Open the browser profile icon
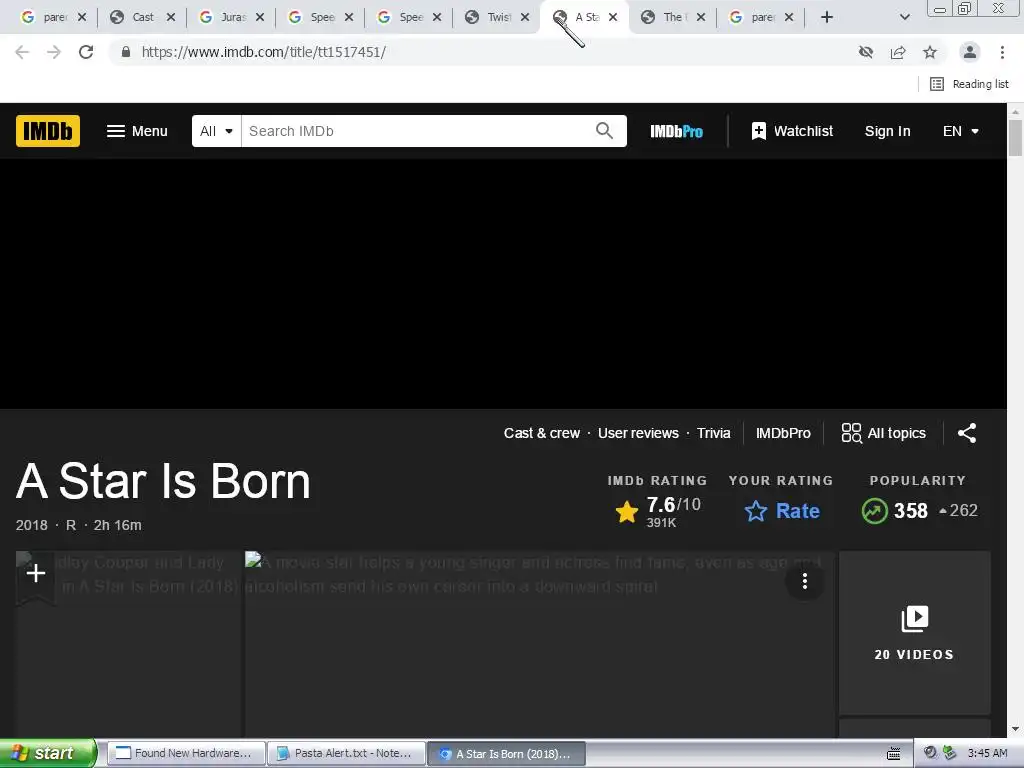 [x=970, y=52]
